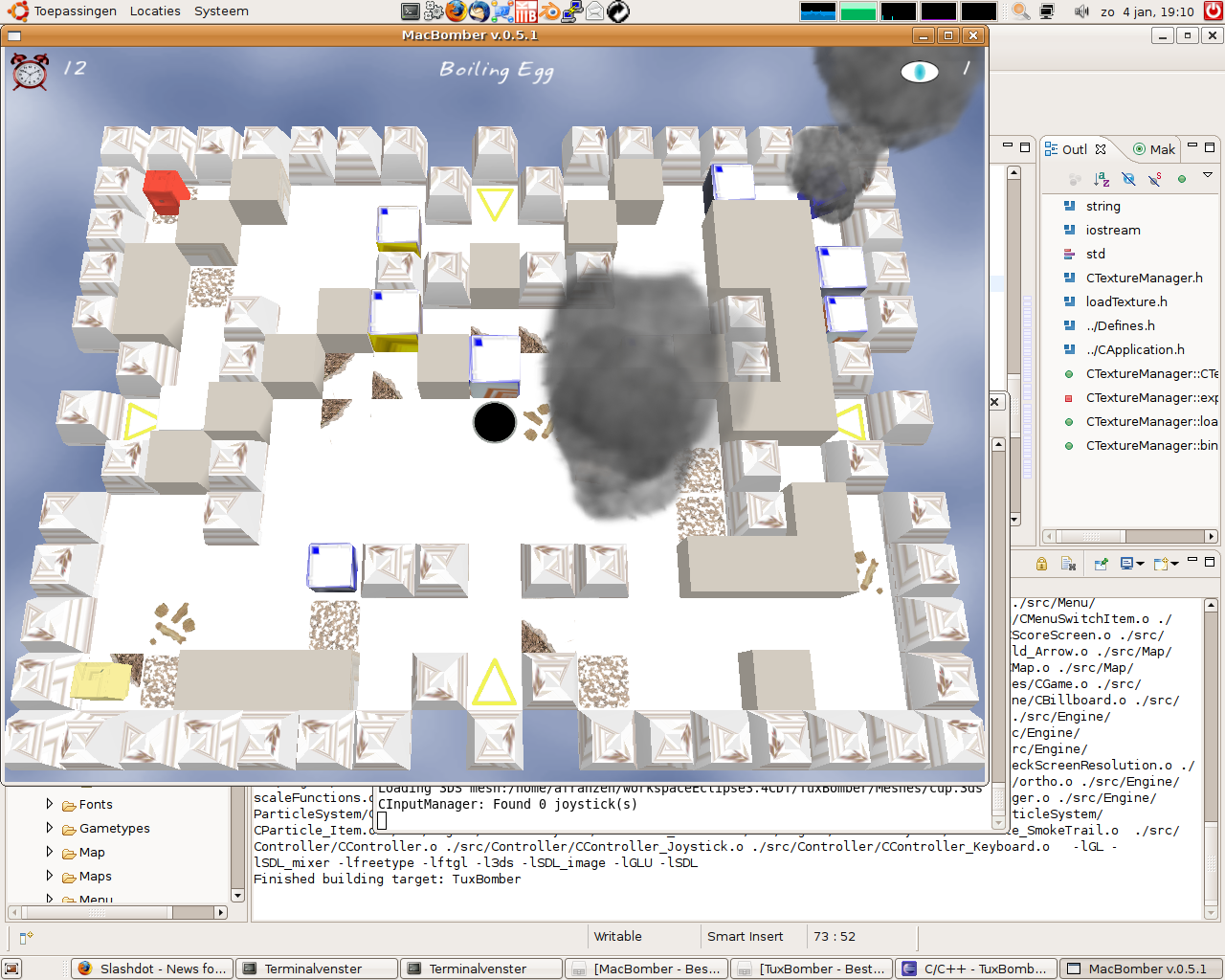This screenshot has height=980, width=1225.
Task: Switch to the Make Targets tab
Action: coord(1154,149)
